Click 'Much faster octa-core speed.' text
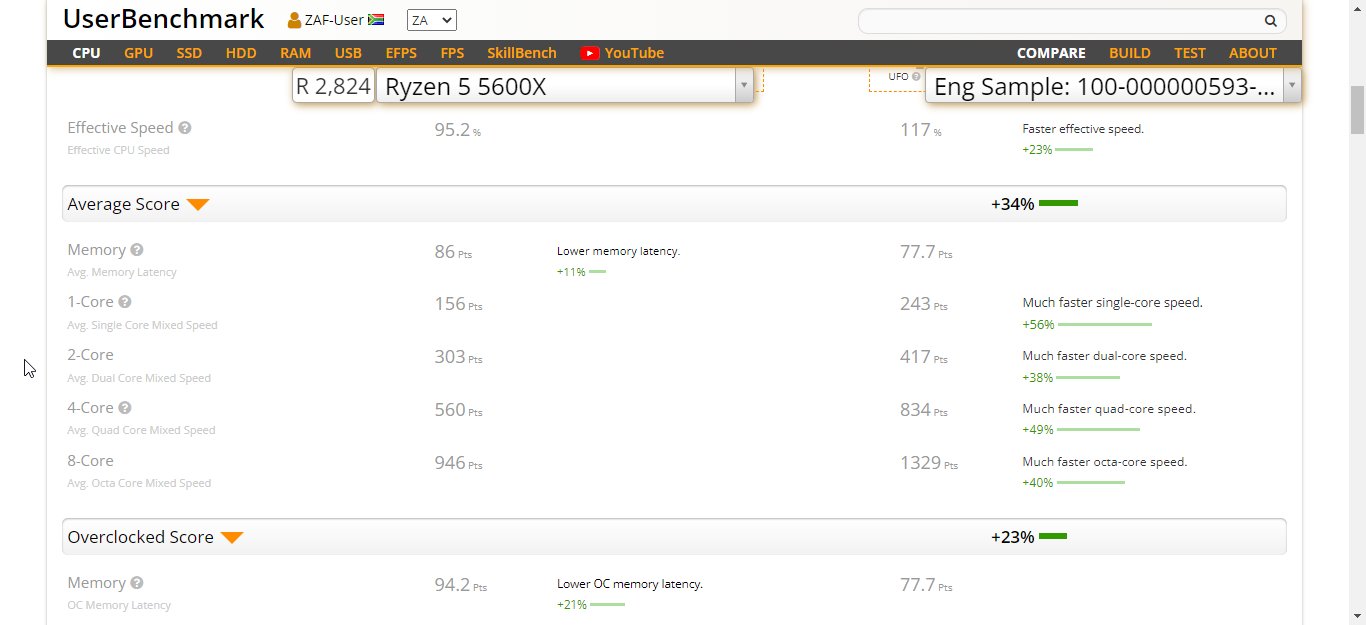 click(1105, 462)
